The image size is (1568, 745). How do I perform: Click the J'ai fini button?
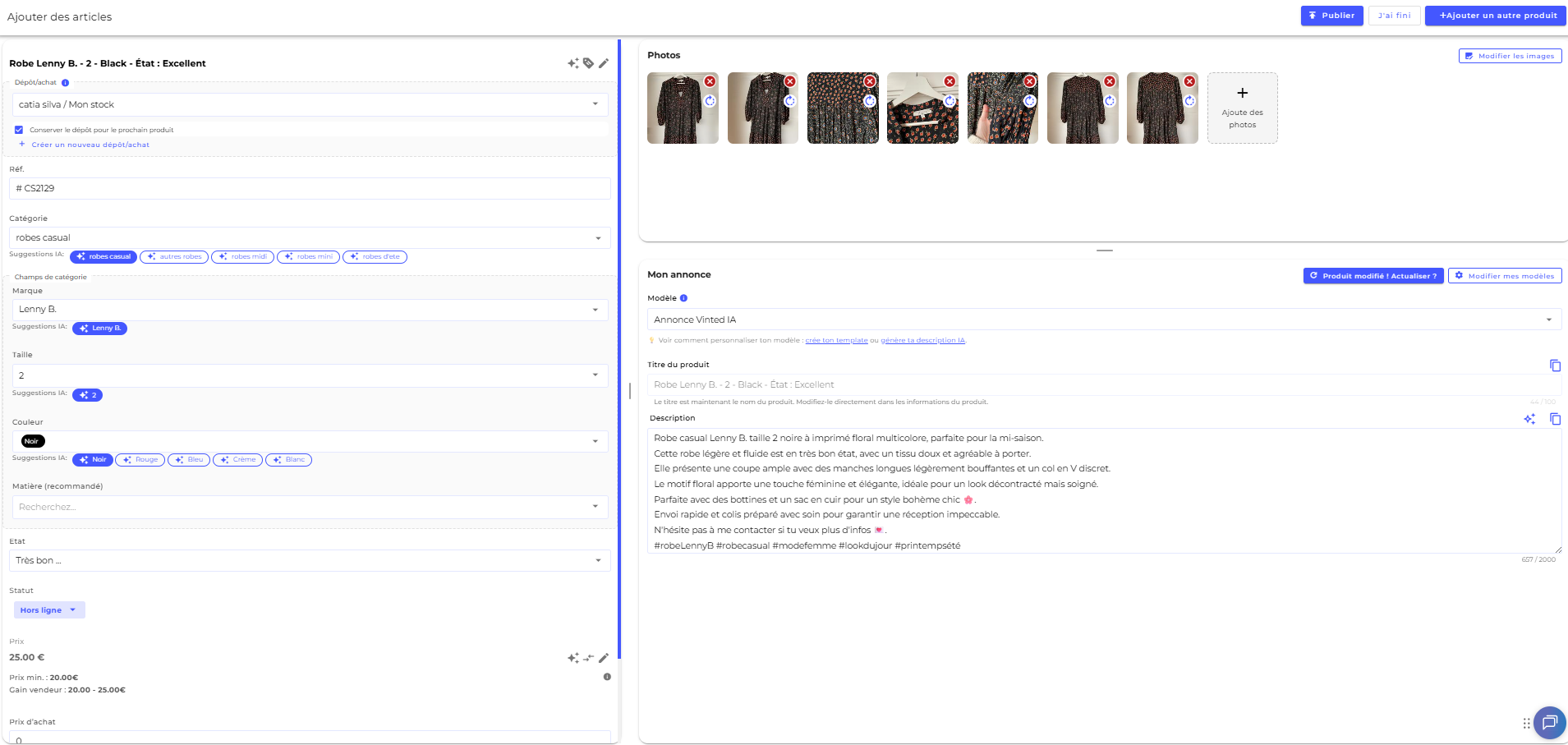1394,16
